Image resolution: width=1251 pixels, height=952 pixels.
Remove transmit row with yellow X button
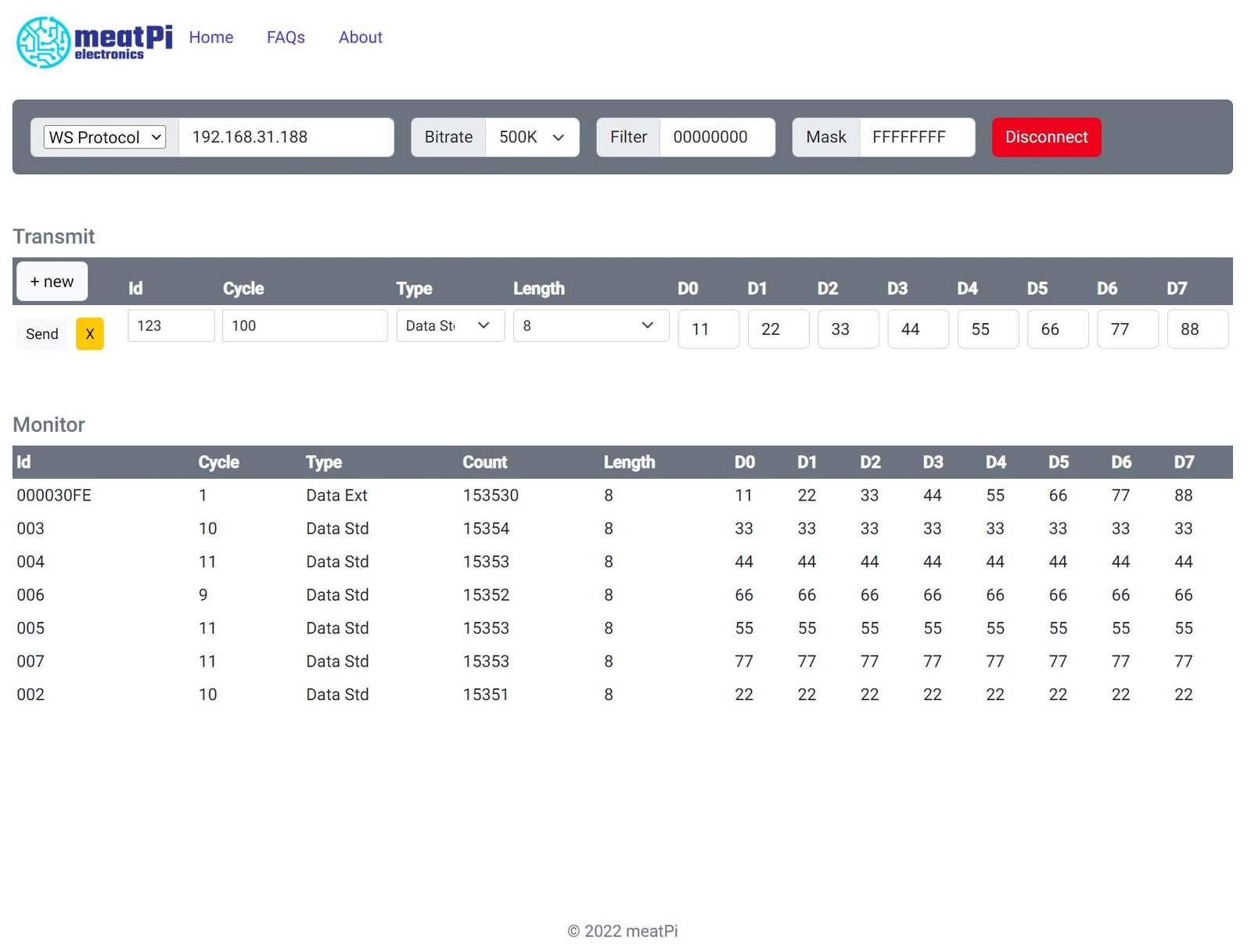(x=89, y=334)
